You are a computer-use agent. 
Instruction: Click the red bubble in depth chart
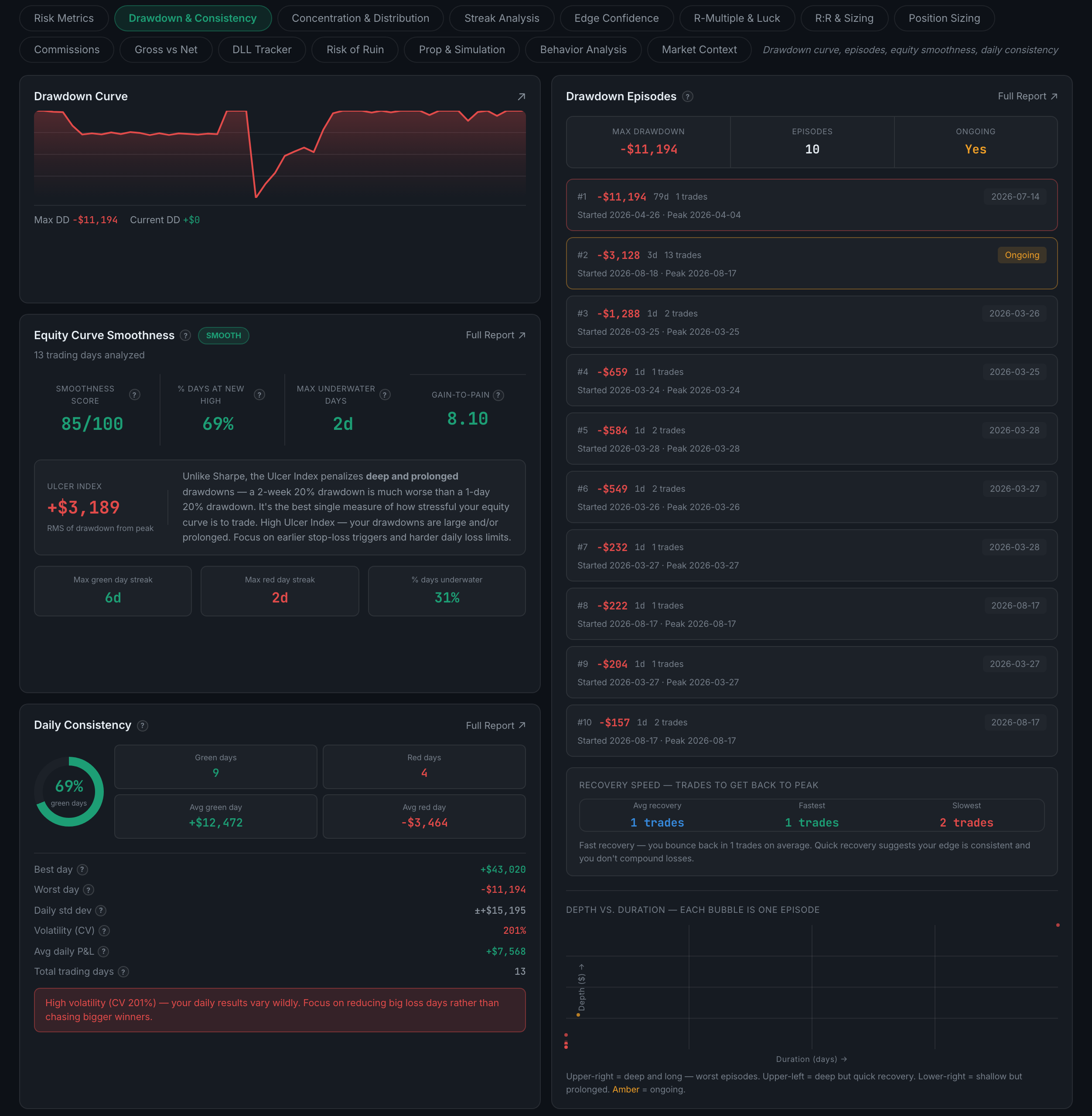click(1058, 925)
